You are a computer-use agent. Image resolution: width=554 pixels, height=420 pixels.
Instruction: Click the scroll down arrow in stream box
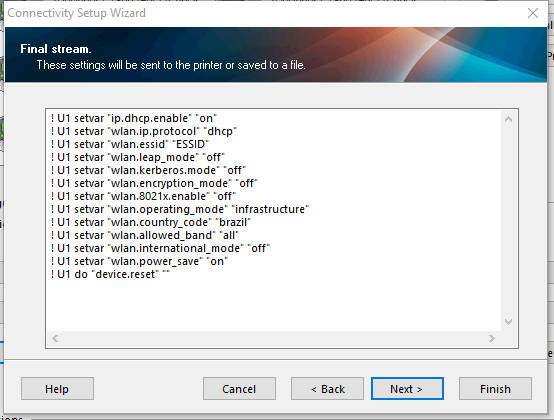click(x=508, y=321)
